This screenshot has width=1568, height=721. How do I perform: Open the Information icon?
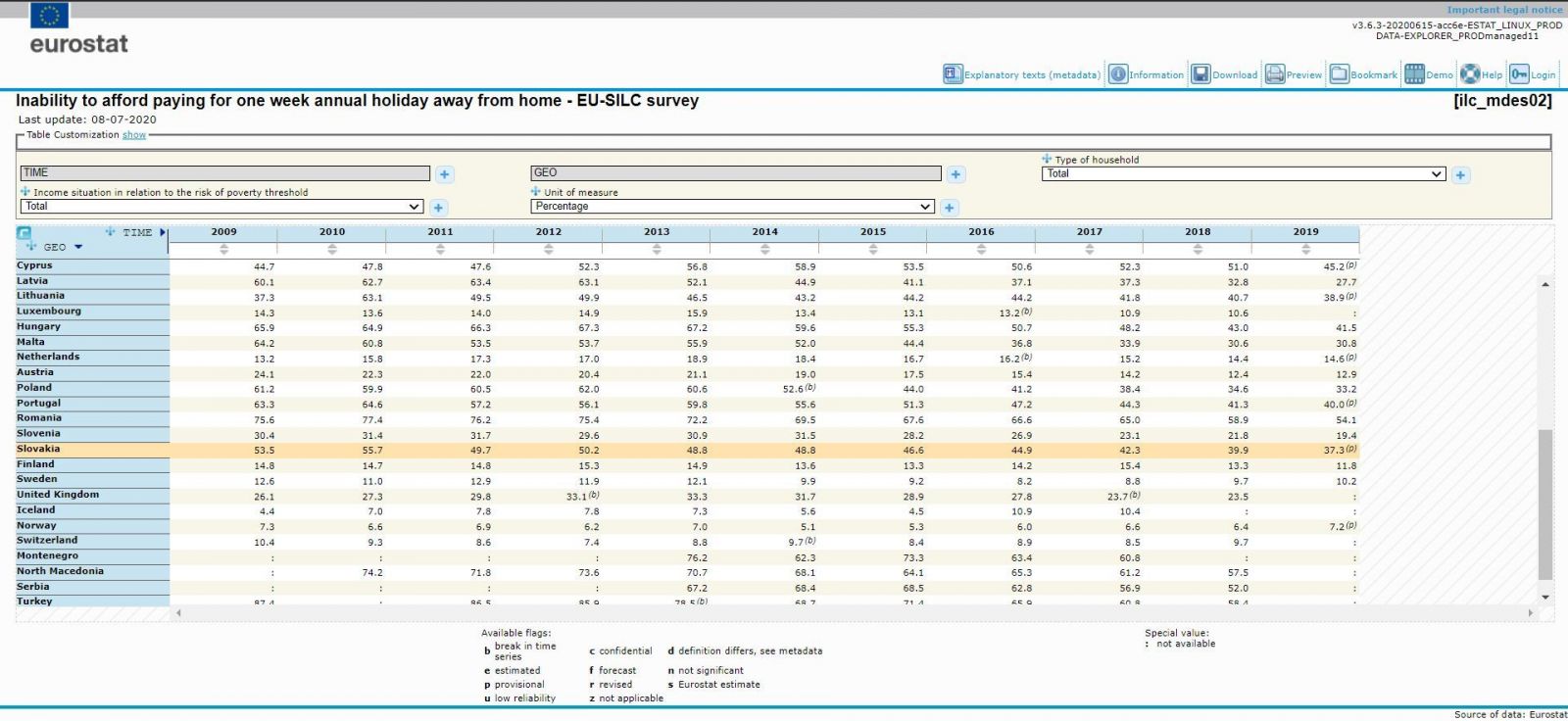click(x=1118, y=74)
